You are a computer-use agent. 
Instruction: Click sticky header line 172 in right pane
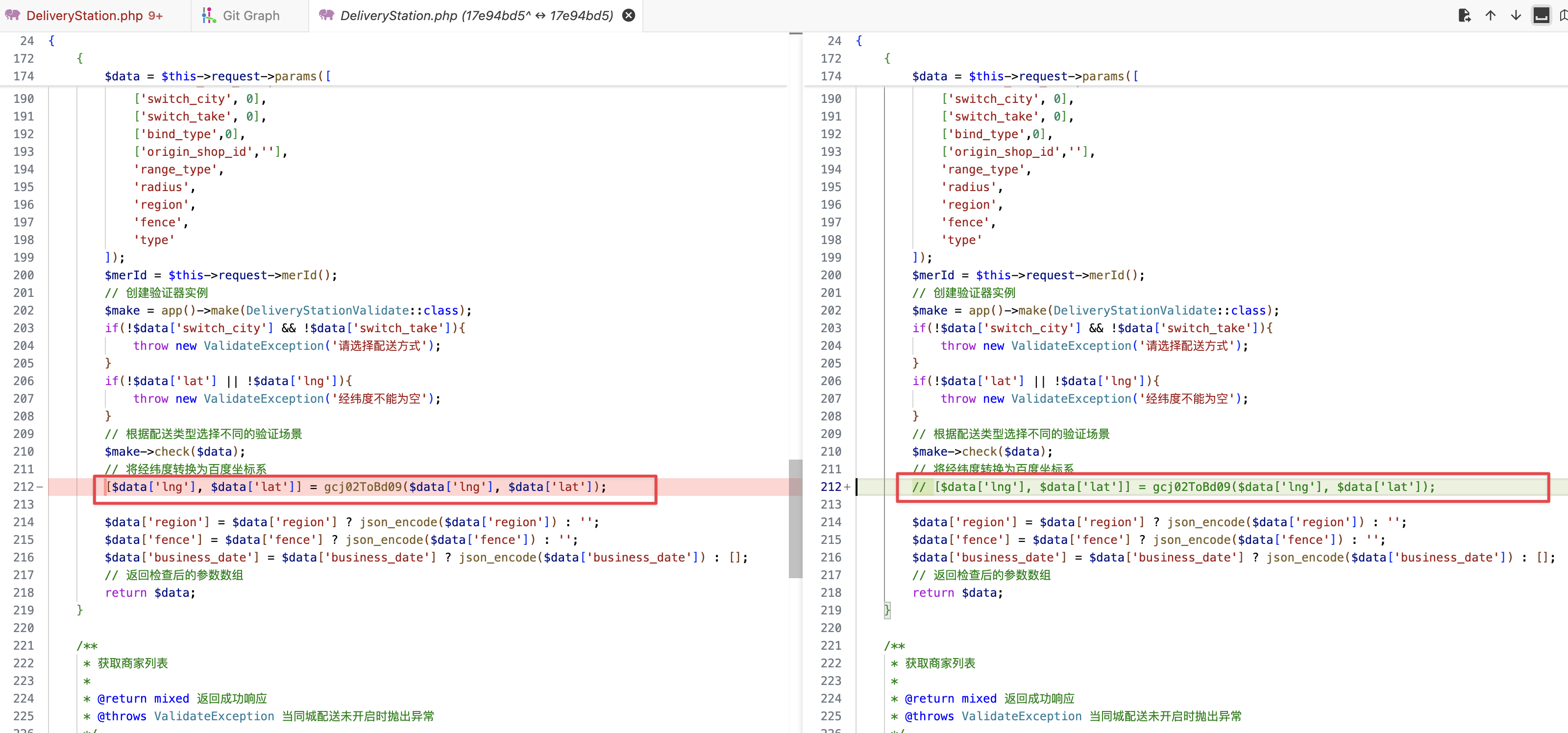click(x=886, y=59)
